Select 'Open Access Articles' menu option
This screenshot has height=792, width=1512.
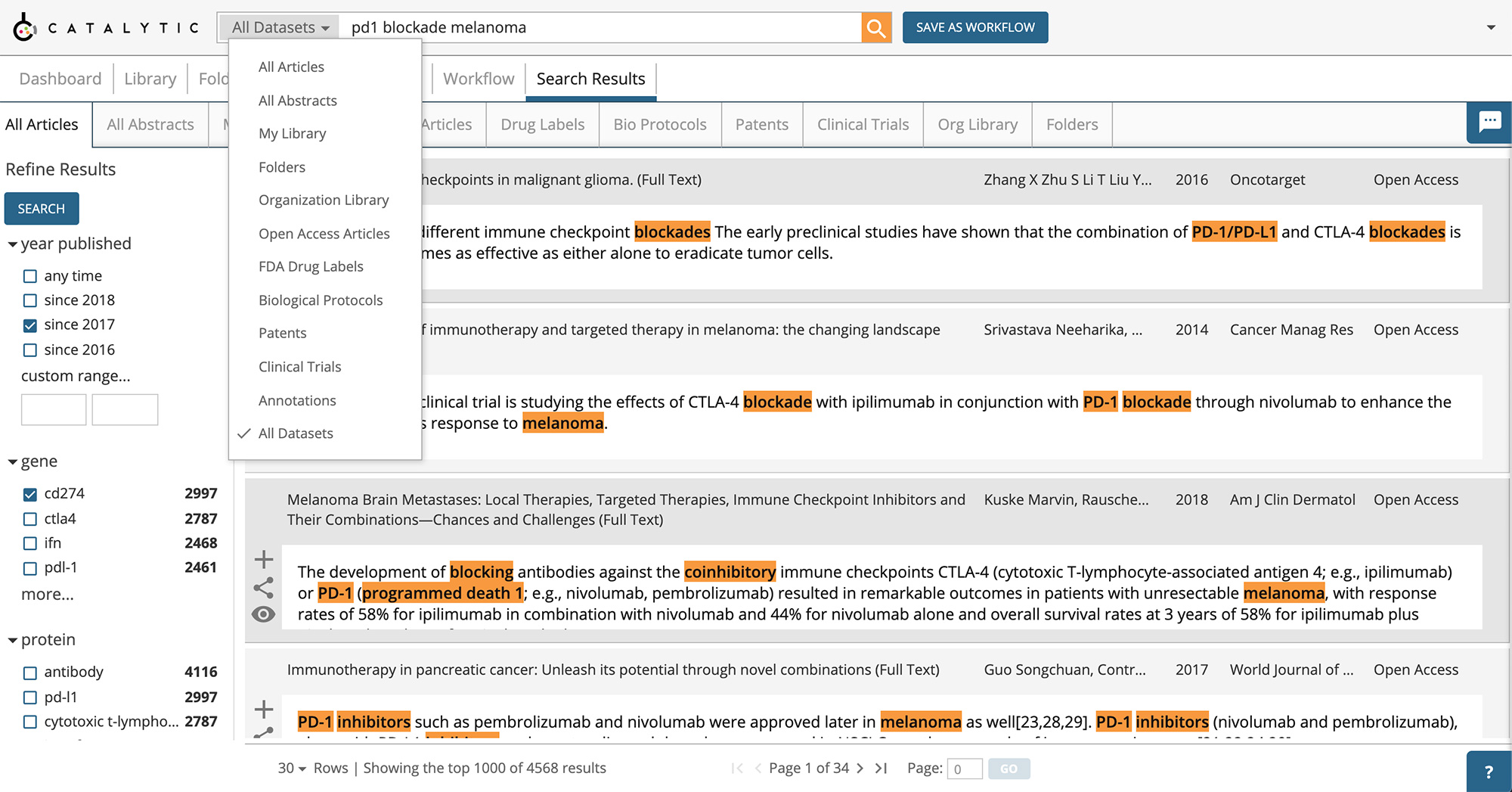tap(324, 234)
